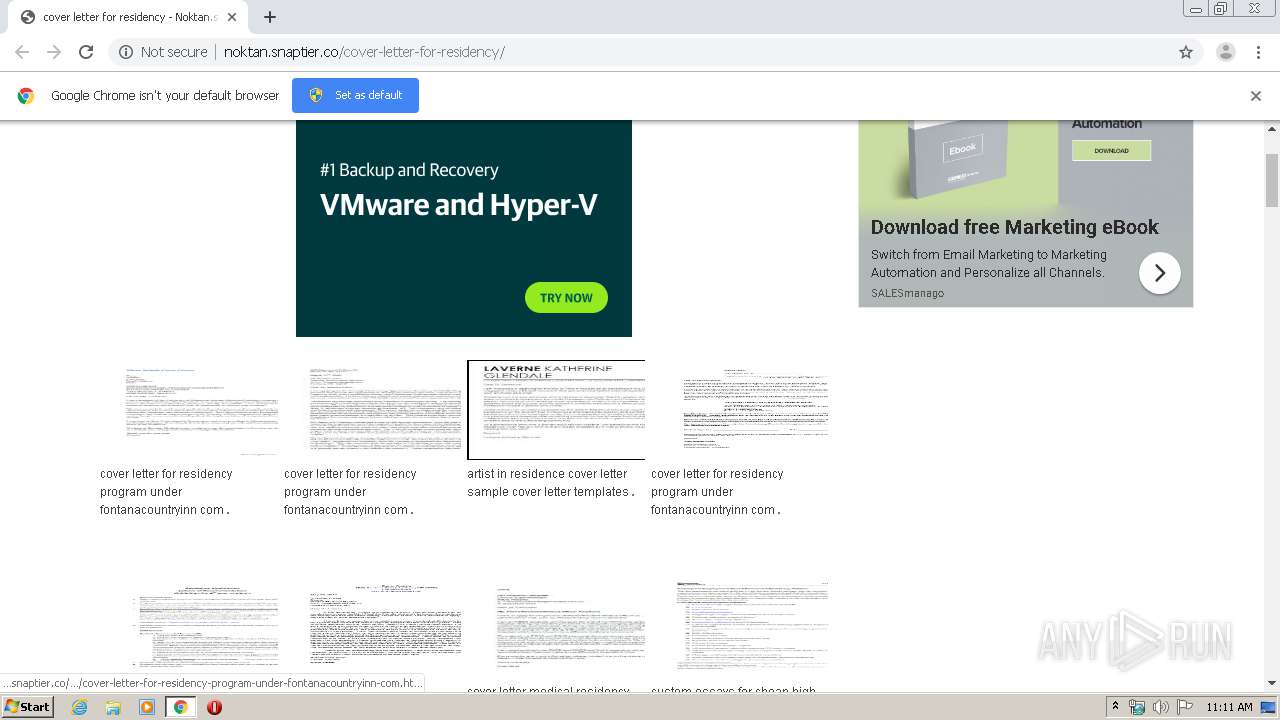Click the SALESmanago advertiser label
The image size is (1280, 720).
[907, 293]
